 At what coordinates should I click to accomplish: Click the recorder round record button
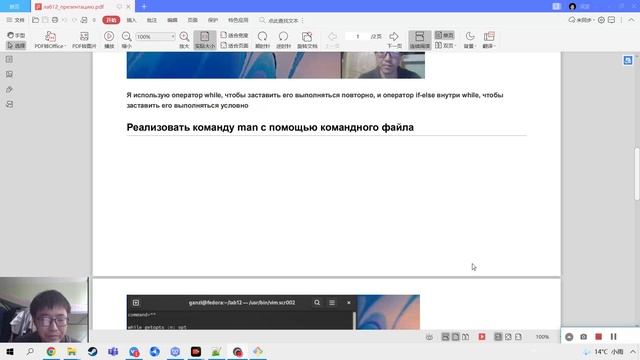coord(569,337)
